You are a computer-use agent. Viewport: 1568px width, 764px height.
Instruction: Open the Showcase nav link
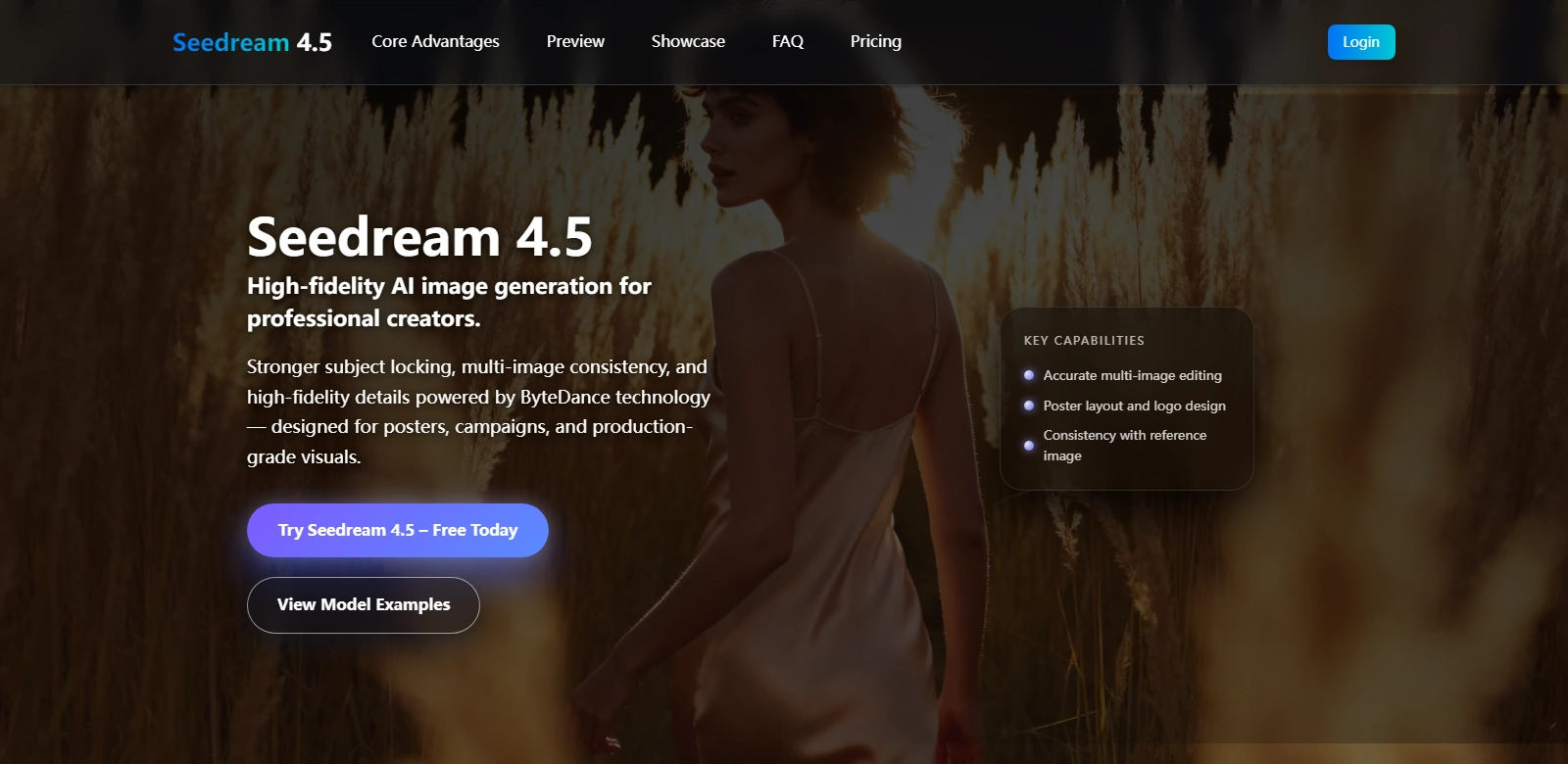click(688, 41)
